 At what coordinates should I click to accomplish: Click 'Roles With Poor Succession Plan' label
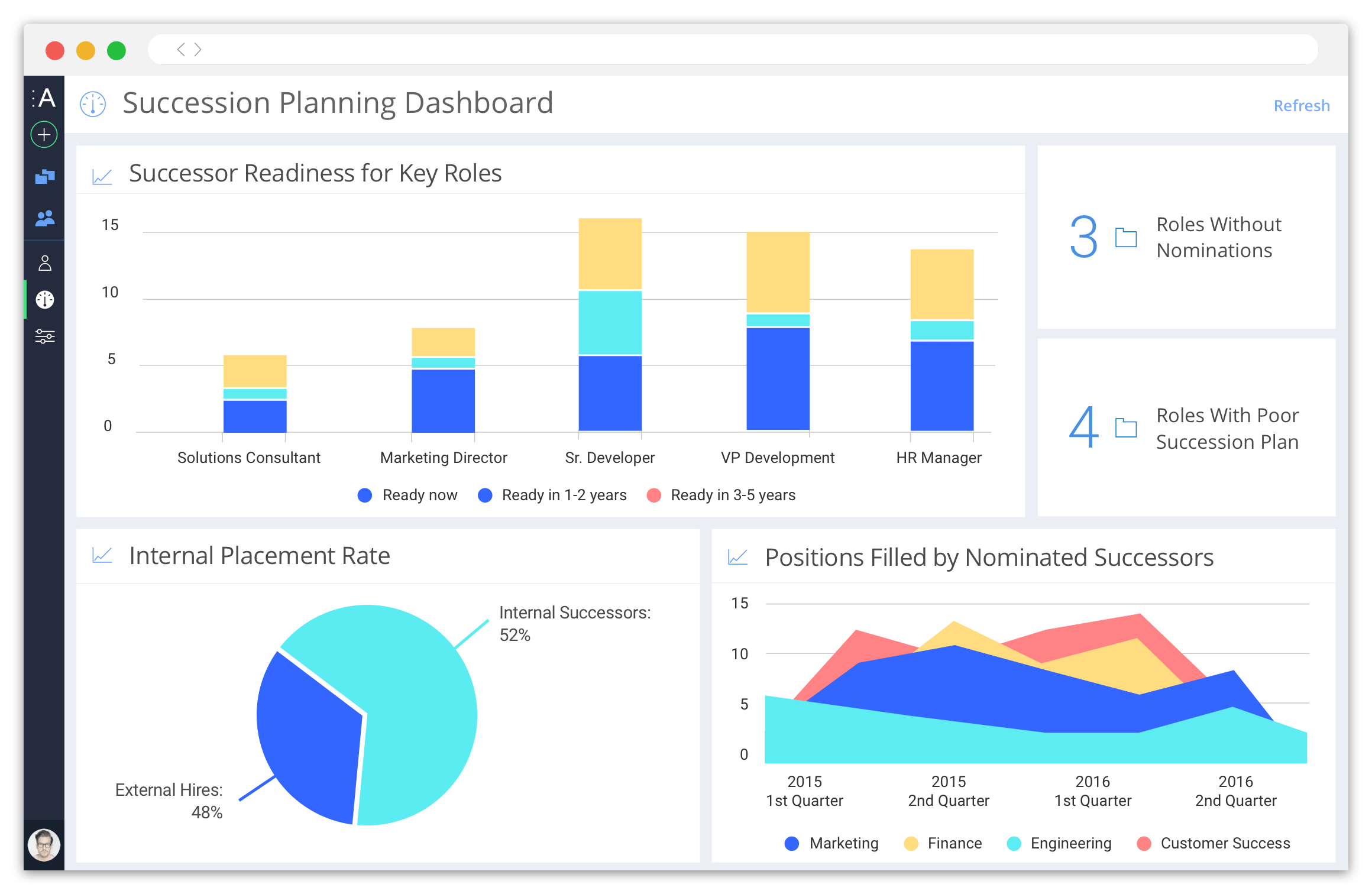tap(1228, 429)
